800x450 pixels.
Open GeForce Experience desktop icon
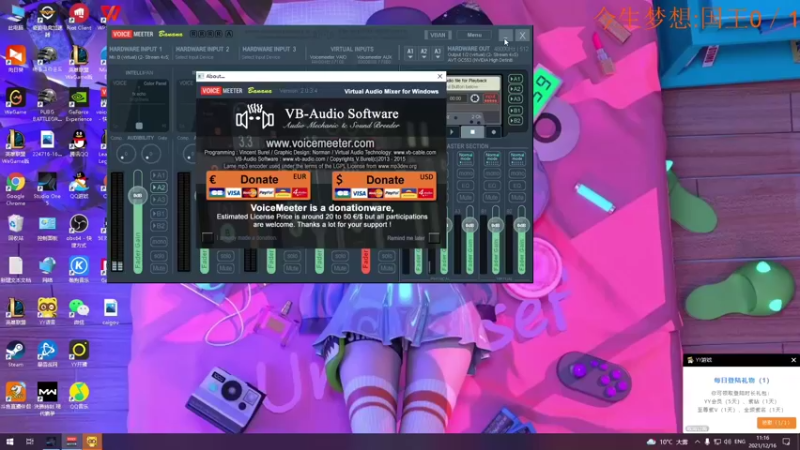tap(79, 106)
